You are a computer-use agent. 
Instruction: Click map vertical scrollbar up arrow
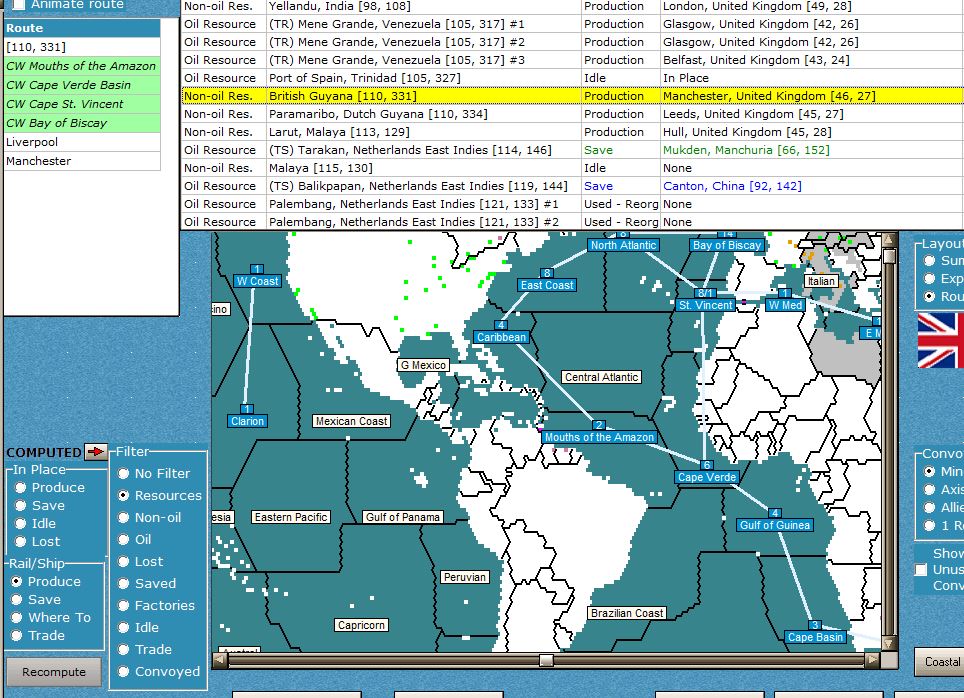pyautogui.click(x=889, y=239)
